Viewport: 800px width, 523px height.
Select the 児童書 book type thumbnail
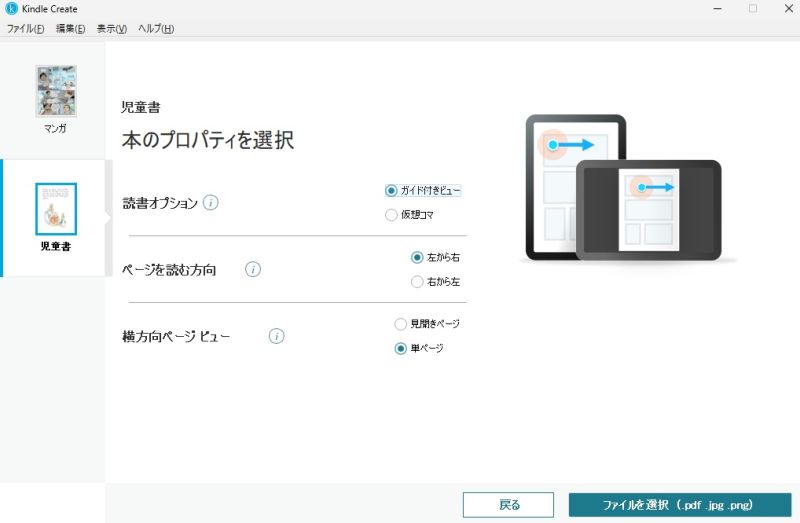pyautogui.click(x=56, y=209)
